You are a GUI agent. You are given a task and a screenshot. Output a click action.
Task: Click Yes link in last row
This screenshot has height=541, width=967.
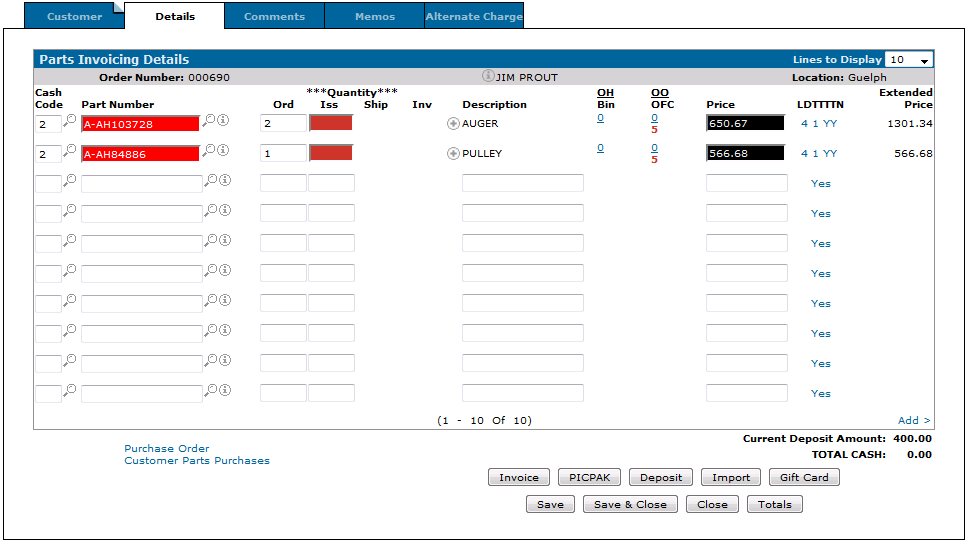821,394
